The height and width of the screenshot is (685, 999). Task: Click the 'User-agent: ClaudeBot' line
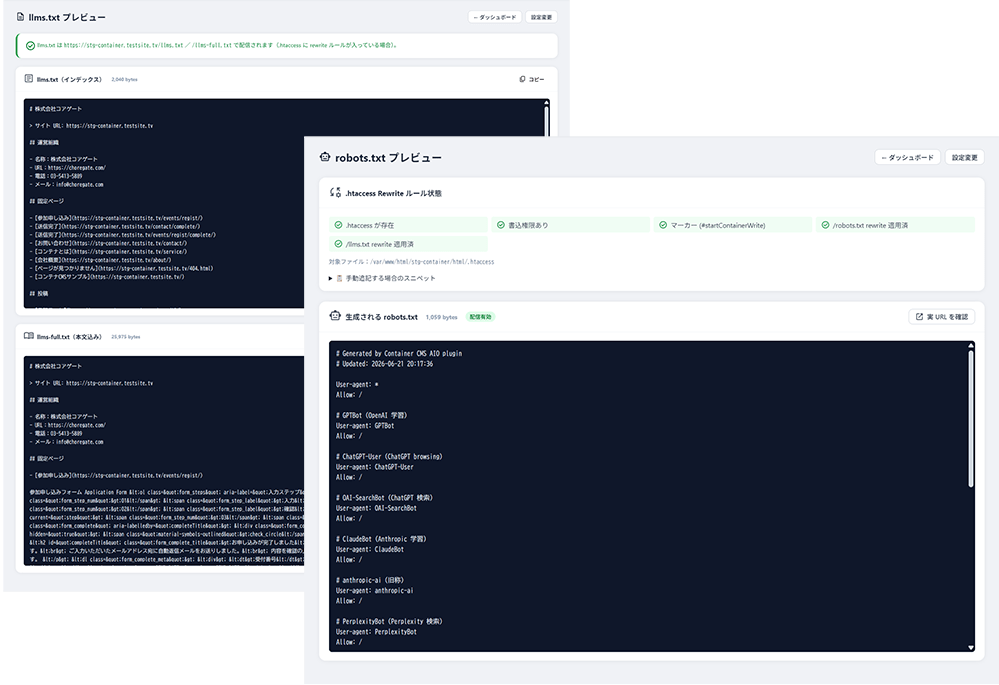coord(370,549)
